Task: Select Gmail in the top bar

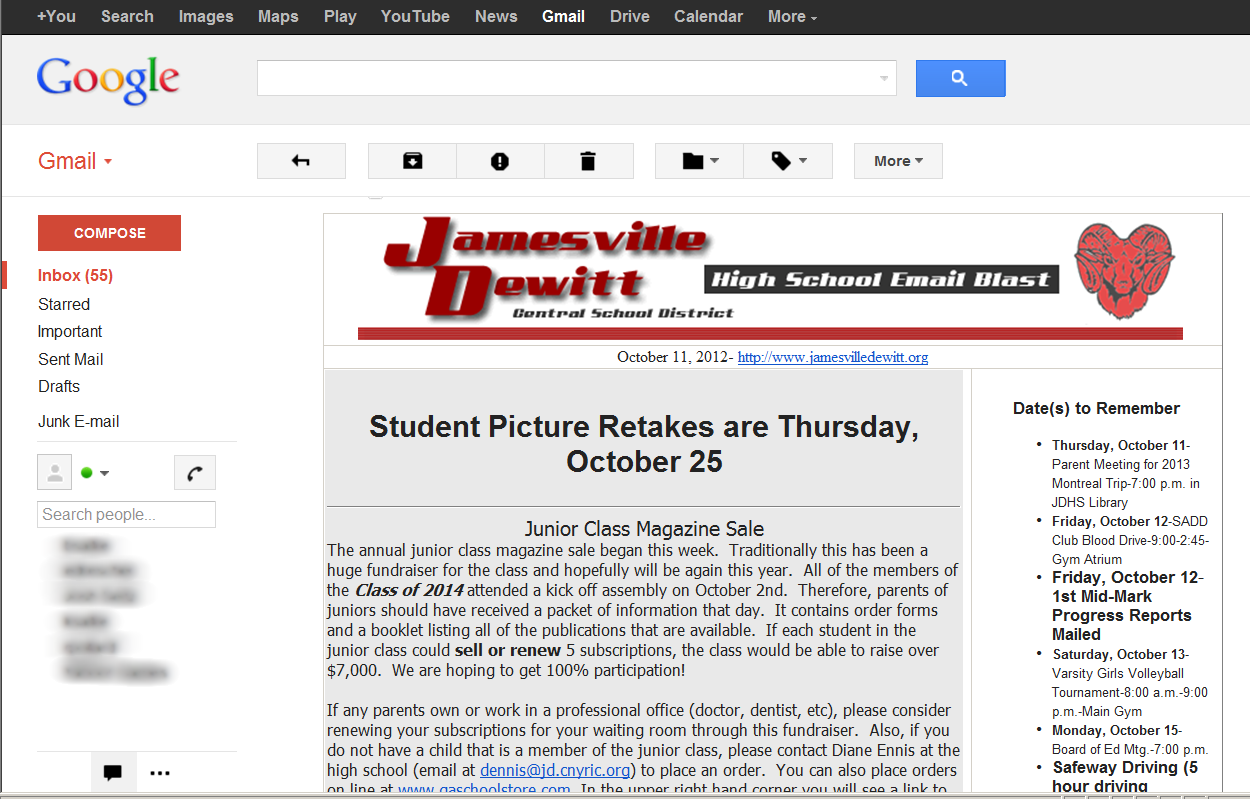Action: pyautogui.click(x=563, y=16)
